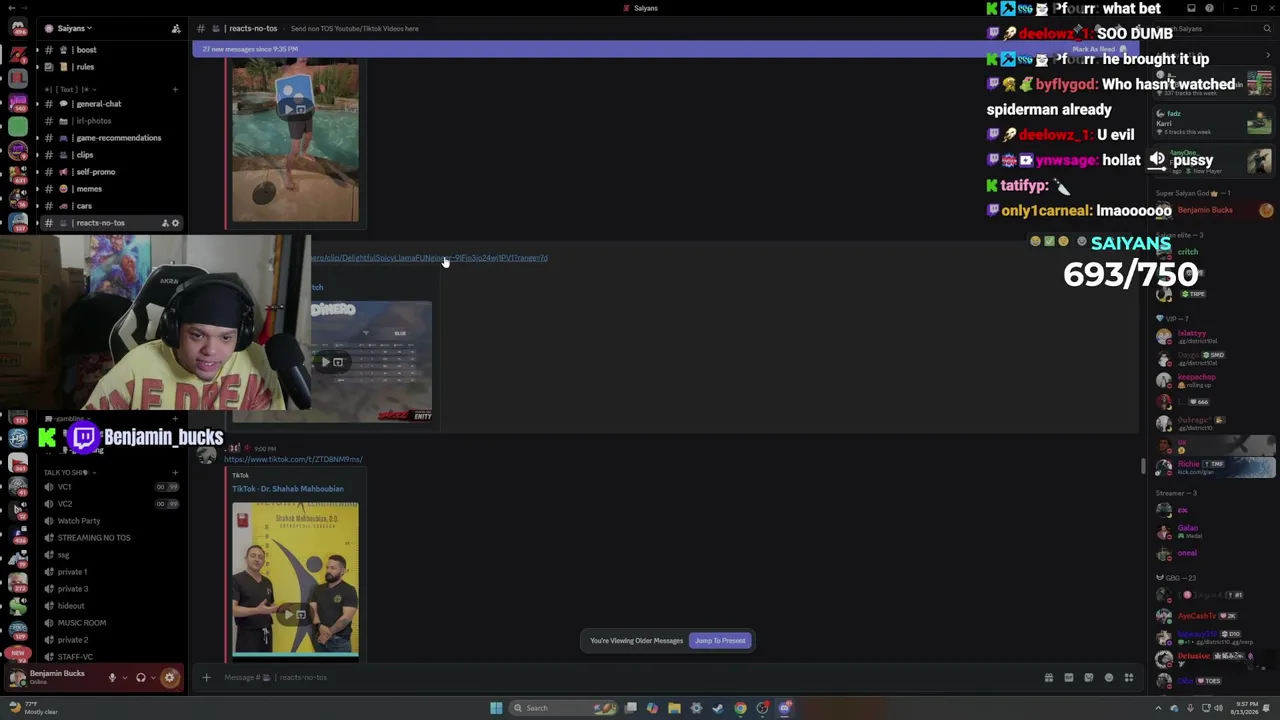Viewport: 1280px width, 720px height.
Task: Toggle microphone mute in user panel
Action: tap(112, 677)
